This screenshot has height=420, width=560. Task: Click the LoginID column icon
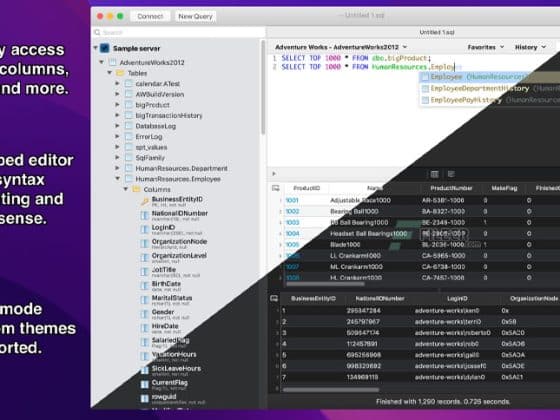pos(144,230)
